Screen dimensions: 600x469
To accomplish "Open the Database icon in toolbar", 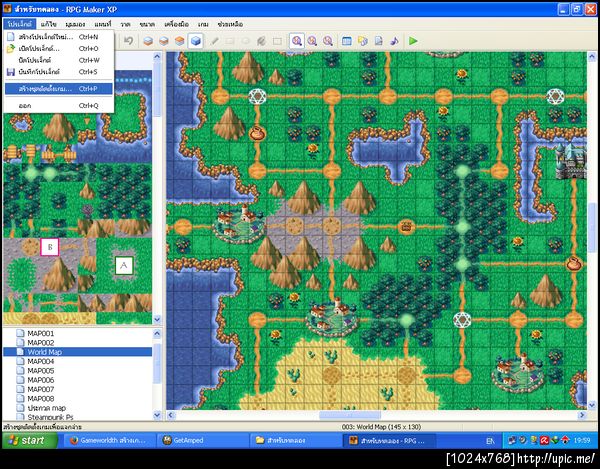I will click(x=347, y=41).
